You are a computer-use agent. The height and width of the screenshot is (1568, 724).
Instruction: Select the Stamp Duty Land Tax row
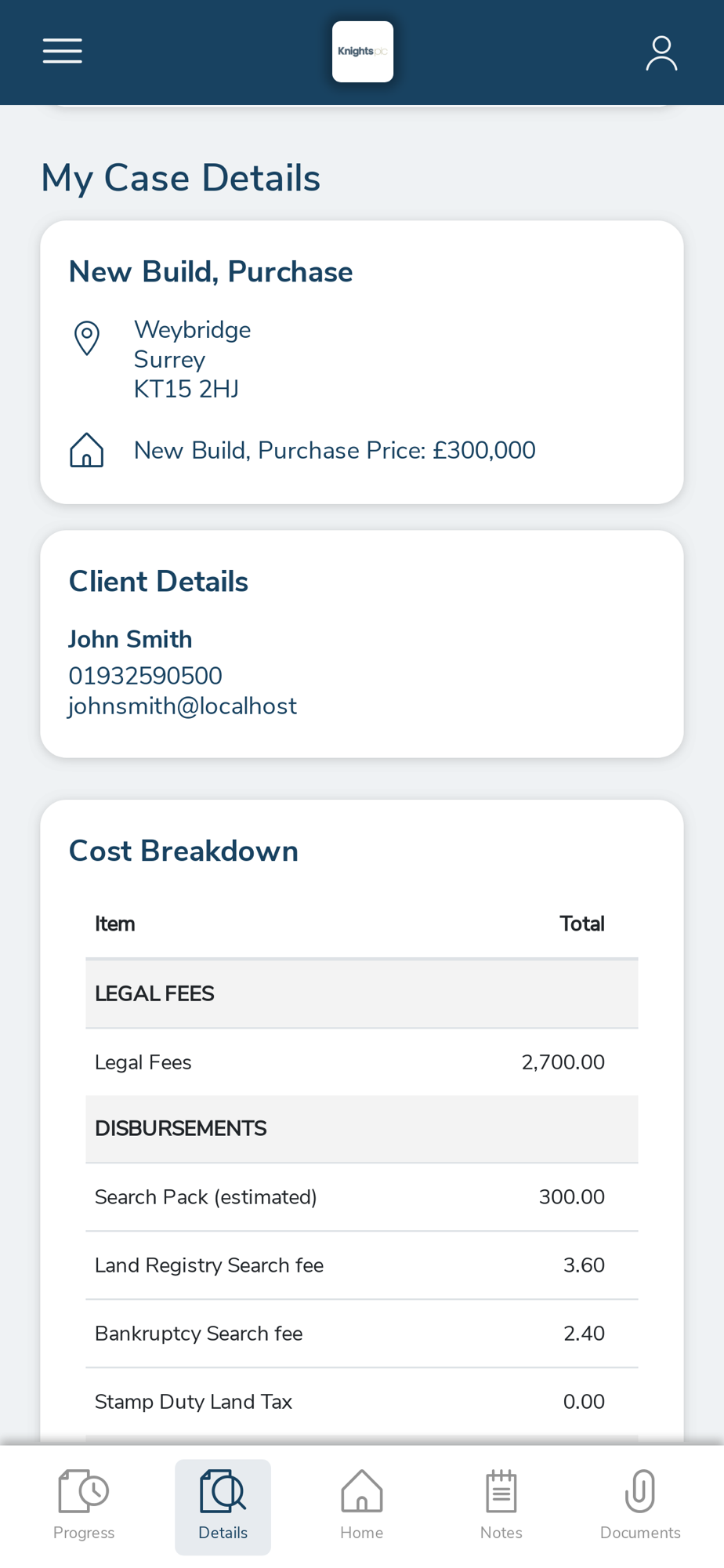(362, 1402)
